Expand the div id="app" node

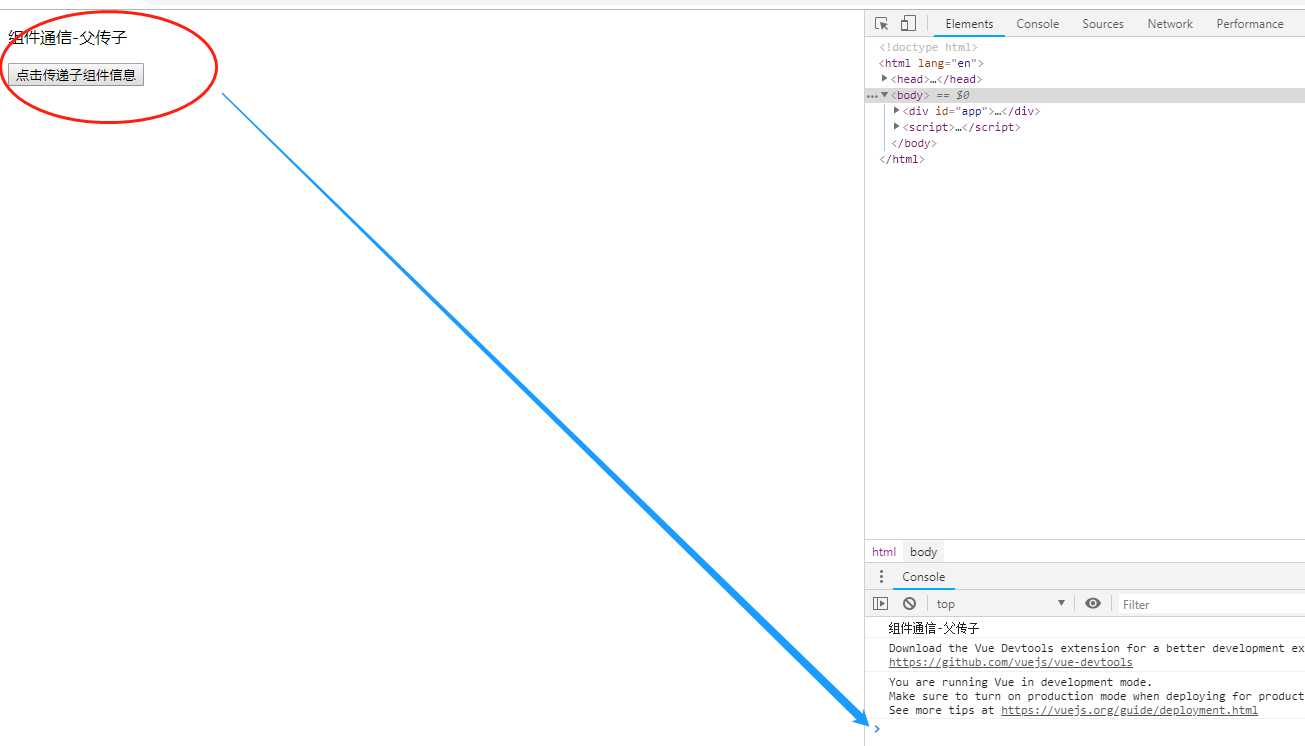click(896, 111)
